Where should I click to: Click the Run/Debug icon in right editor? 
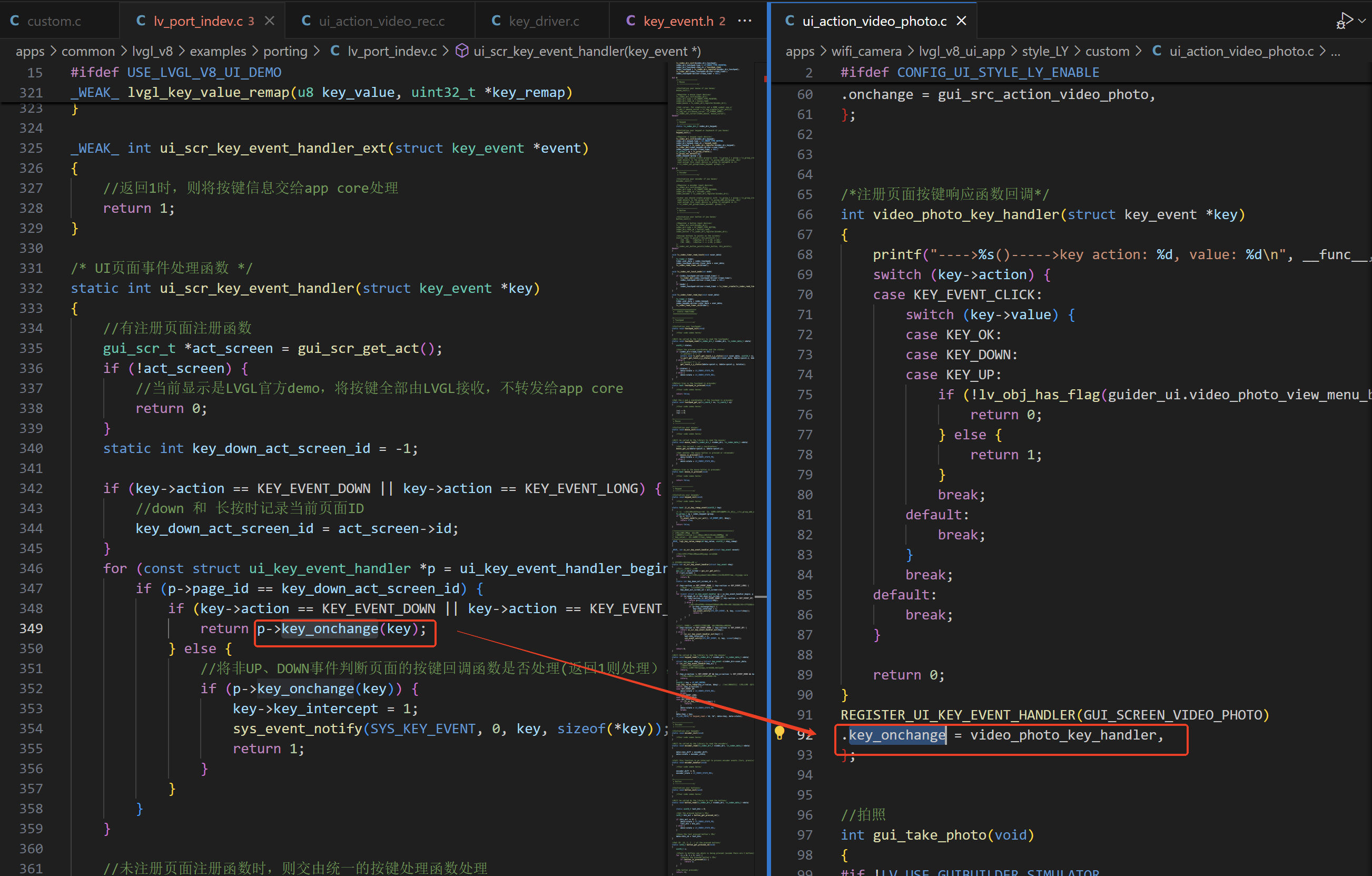1344,21
